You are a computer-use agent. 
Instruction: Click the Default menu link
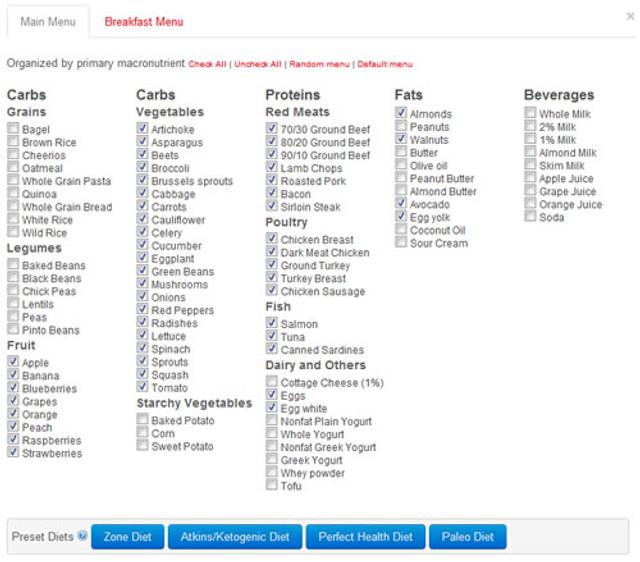click(385, 64)
